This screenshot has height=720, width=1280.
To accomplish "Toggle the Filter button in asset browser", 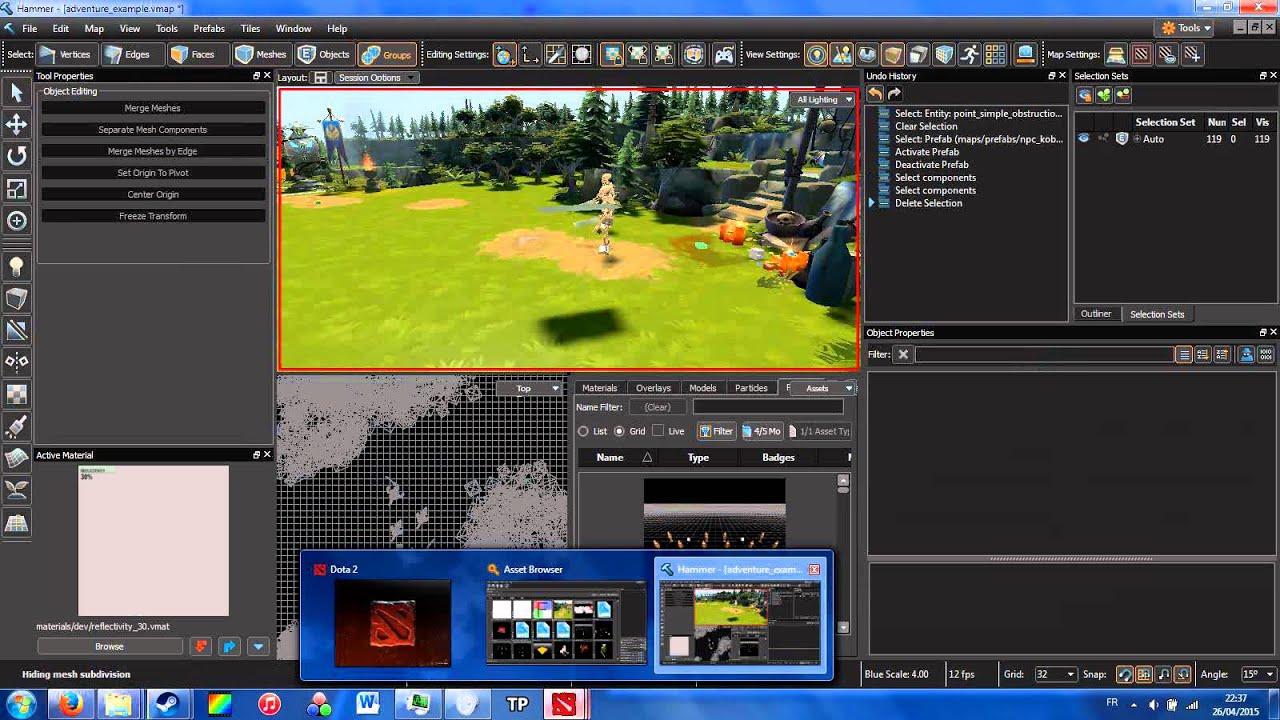I will (716, 431).
